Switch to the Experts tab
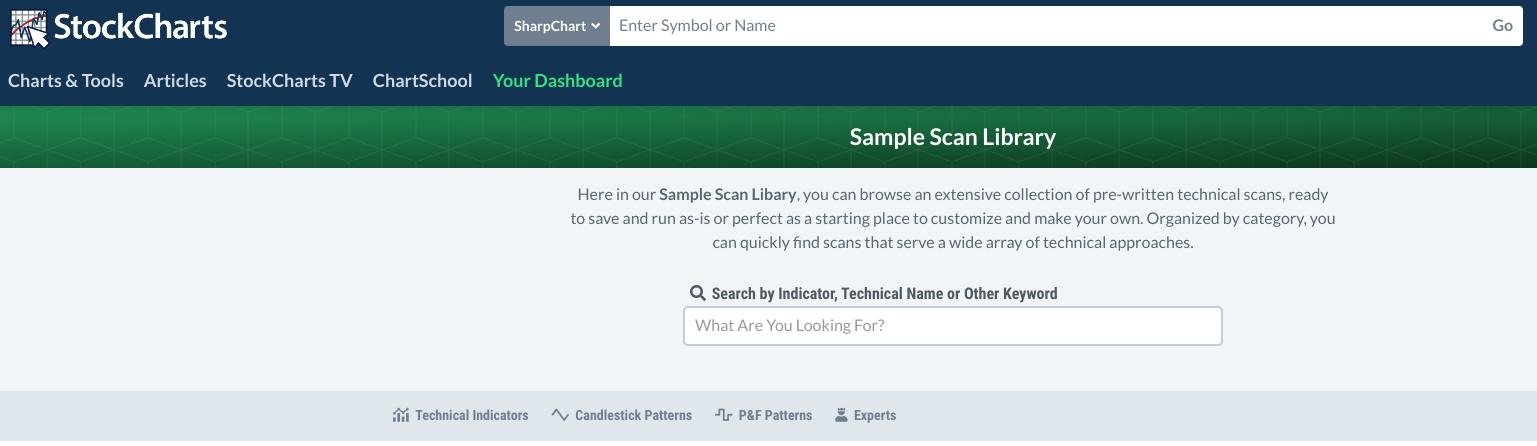The width and height of the screenshot is (1537, 446). 875,415
